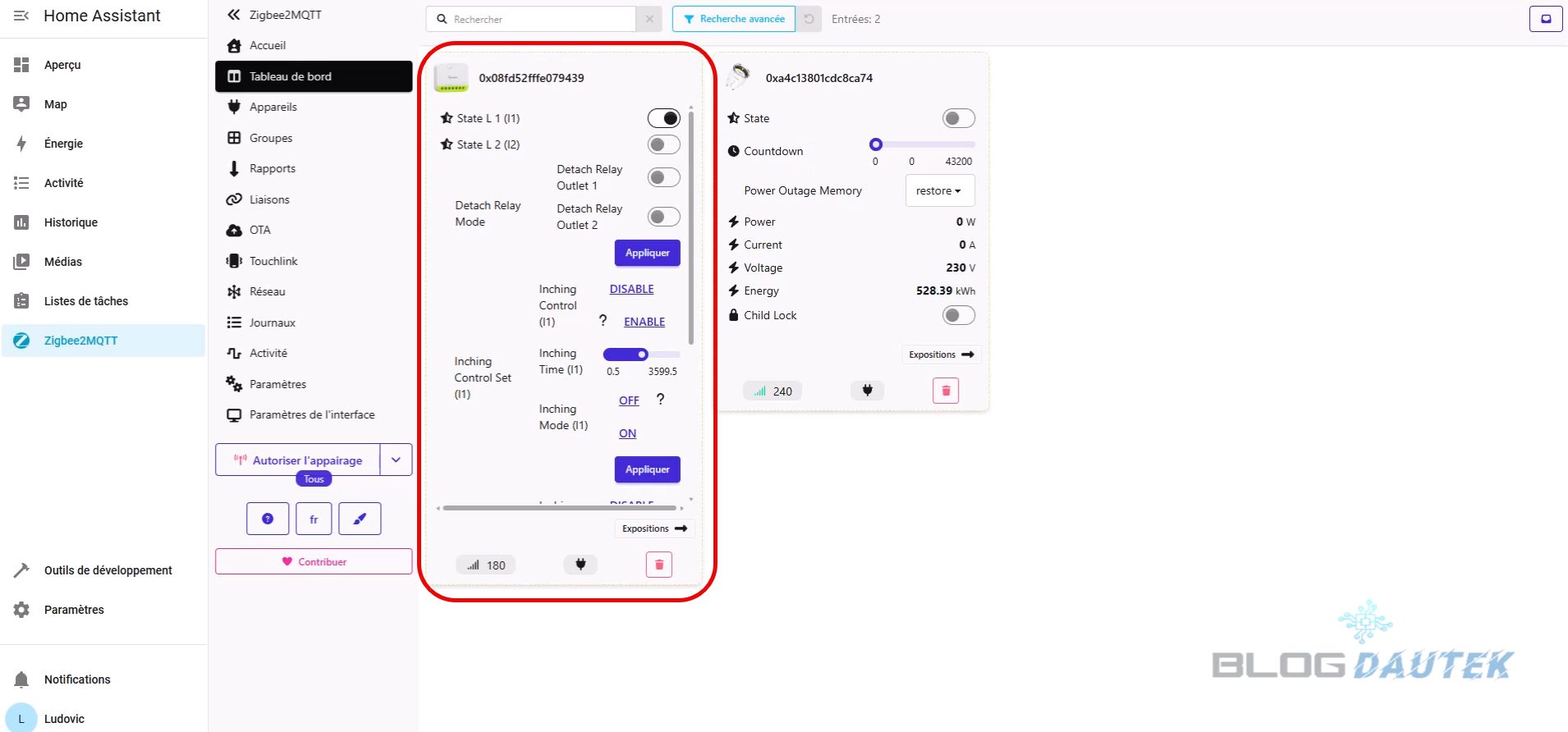This screenshot has width=1568, height=732.
Task: Enable Child Lock toggle
Action: [x=958, y=315]
